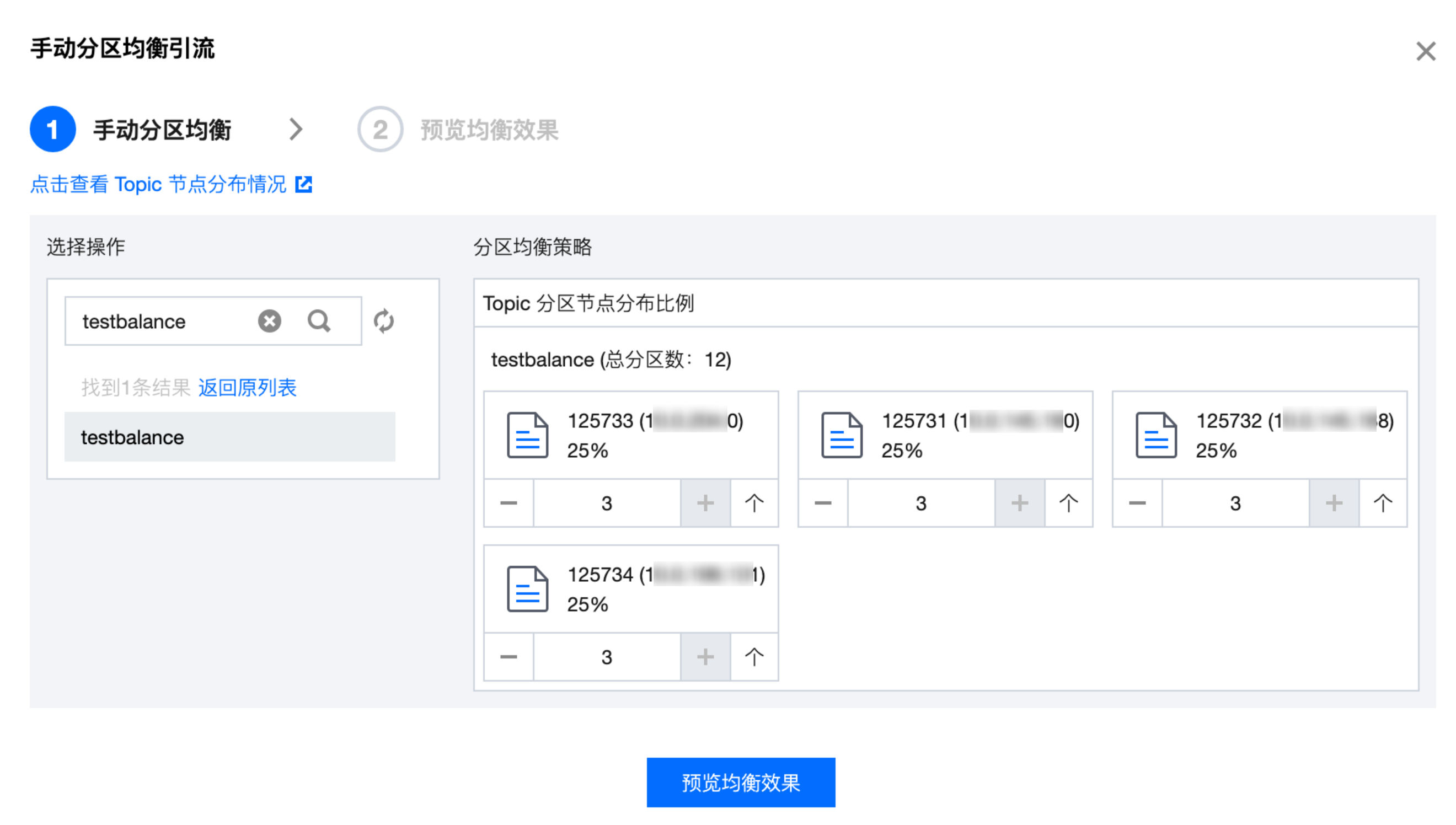
Task: Clear the testbalance search text
Action: [269, 321]
